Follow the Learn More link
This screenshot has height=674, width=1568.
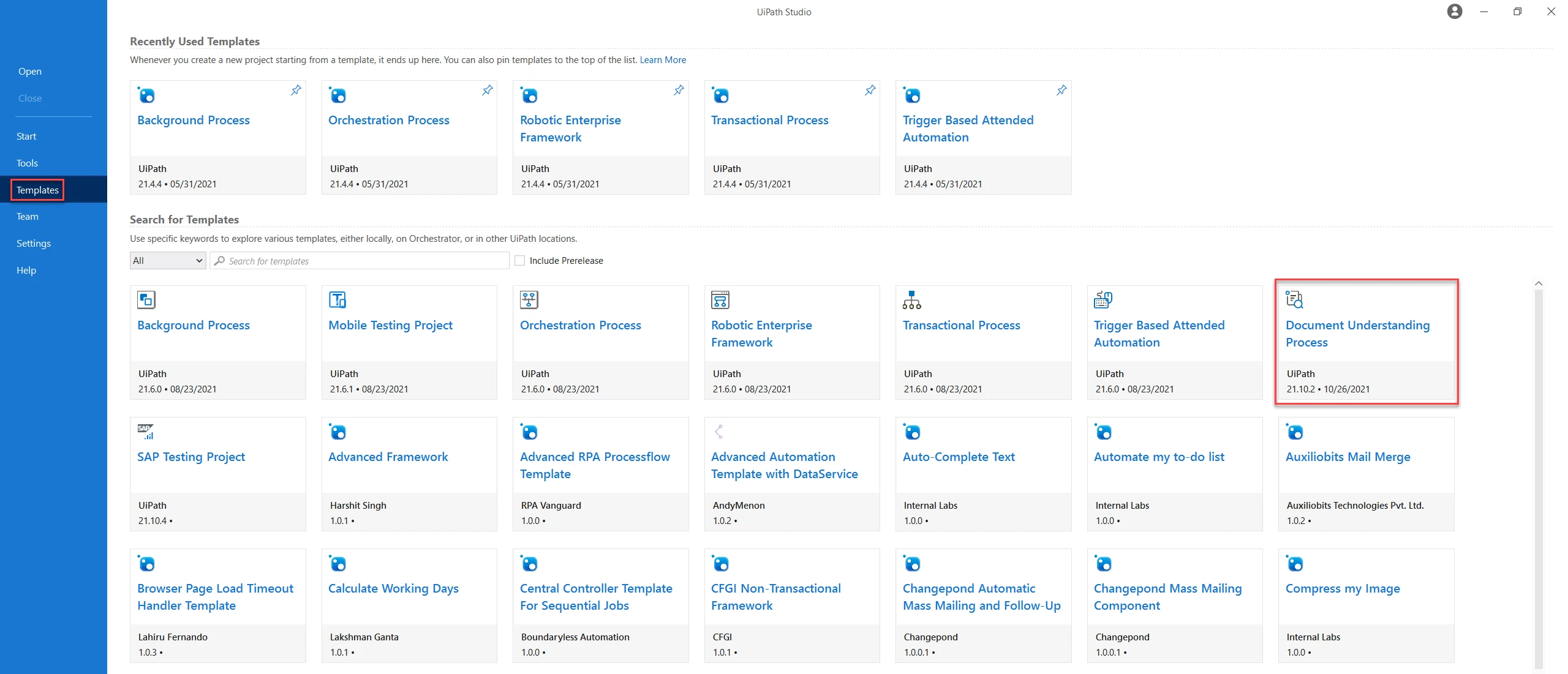(663, 60)
